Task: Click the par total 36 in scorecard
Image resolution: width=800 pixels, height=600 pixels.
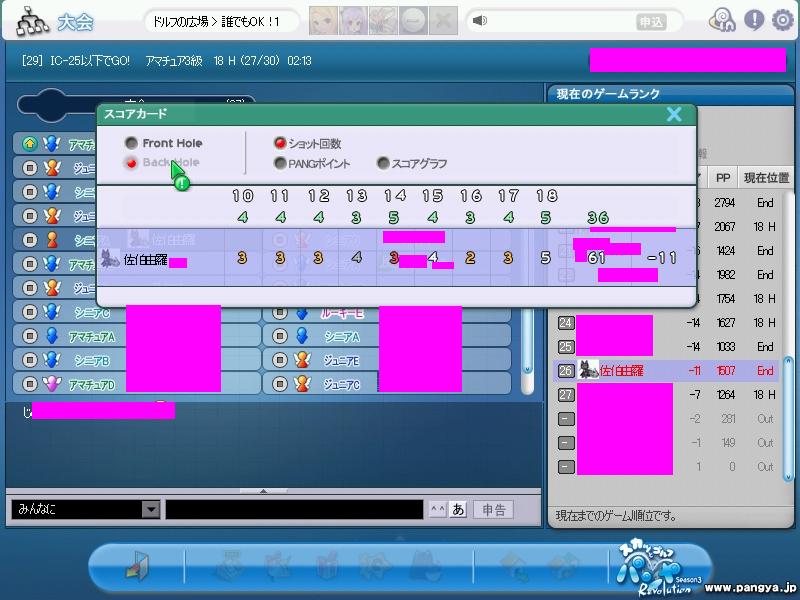Action: [597, 218]
